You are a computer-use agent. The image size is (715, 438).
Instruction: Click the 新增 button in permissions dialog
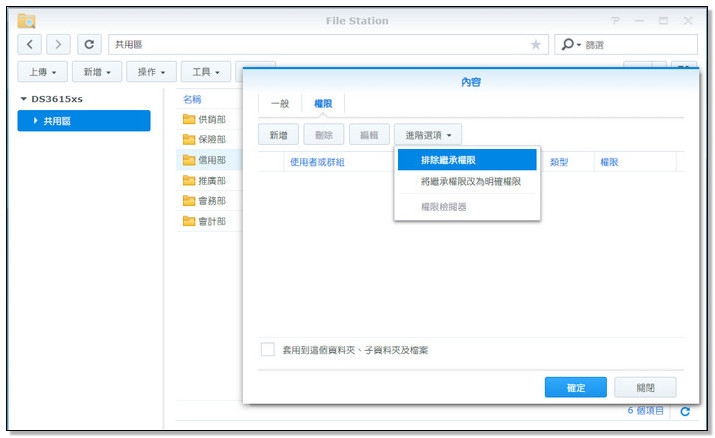(277, 134)
